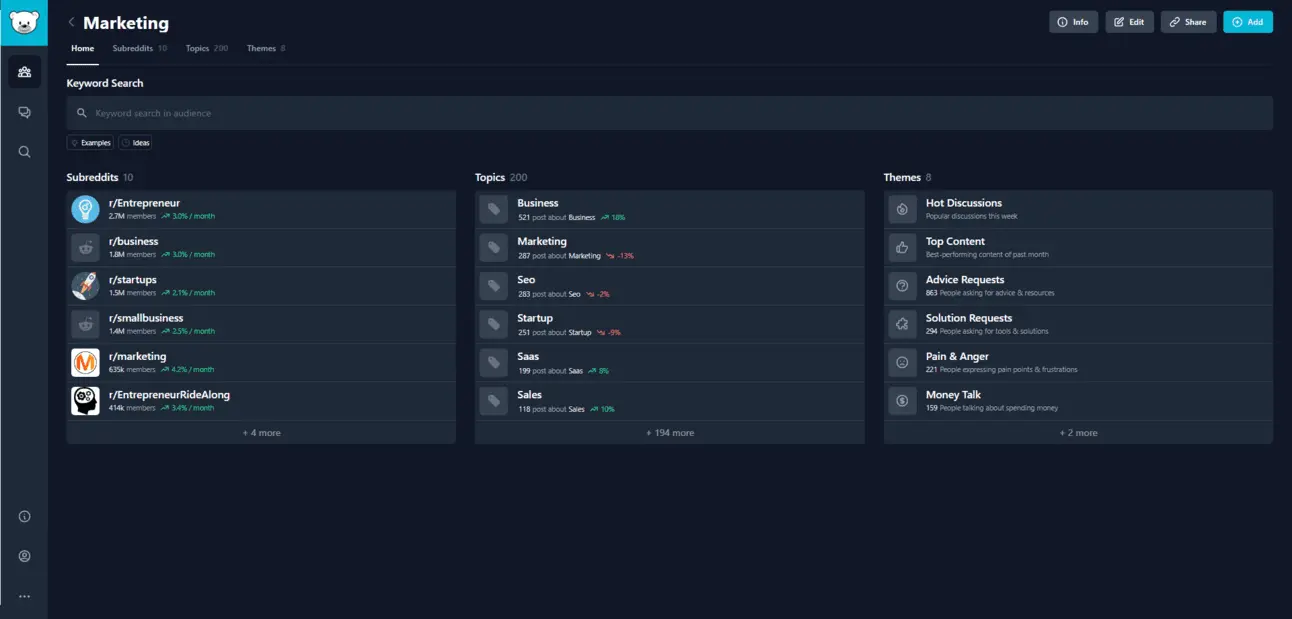Image resolution: width=1292 pixels, height=619 pixels.
Task: Click the r/business Reddit avatar icon
Action: [x=85, y=247]
